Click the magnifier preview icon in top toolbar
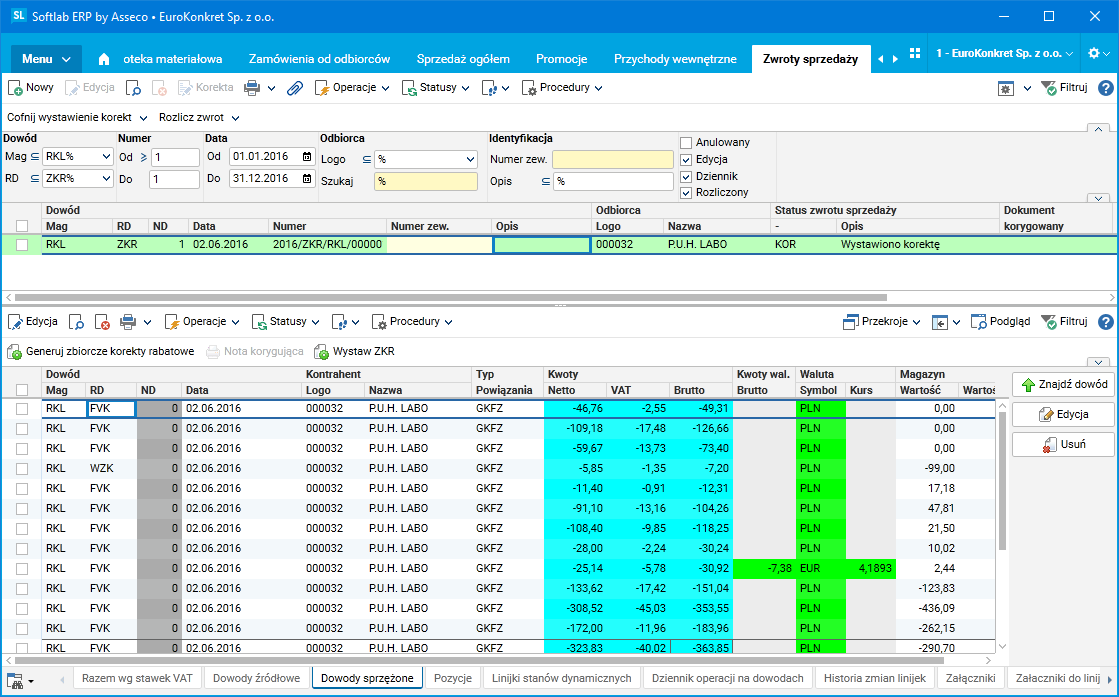This screenshot has width=1119, height=697. [x=133, y=88]
